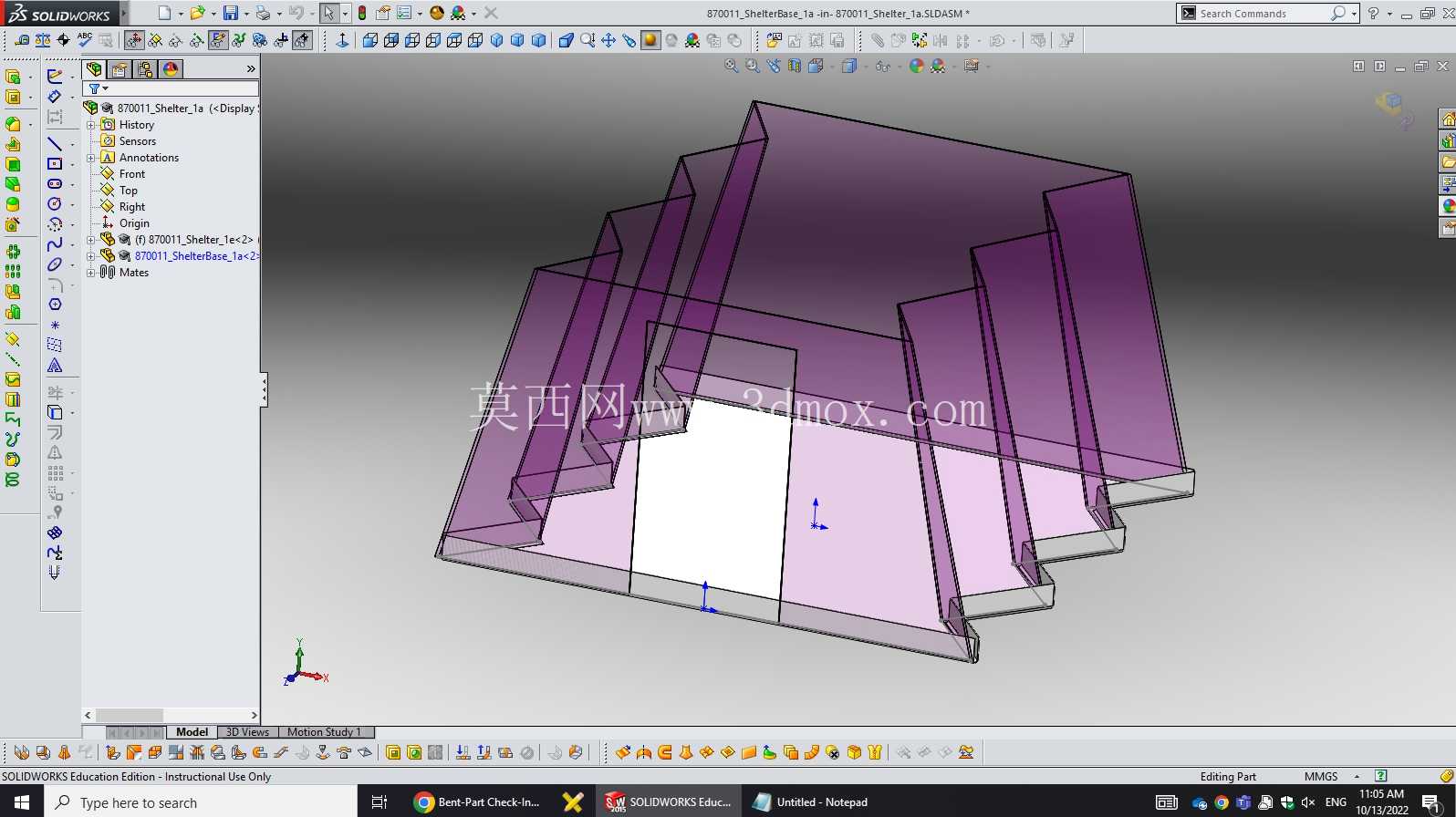Click the Normal To view icon
Image resolution: width=1456 pixels, height=817 pixels.
coord(342,40)
